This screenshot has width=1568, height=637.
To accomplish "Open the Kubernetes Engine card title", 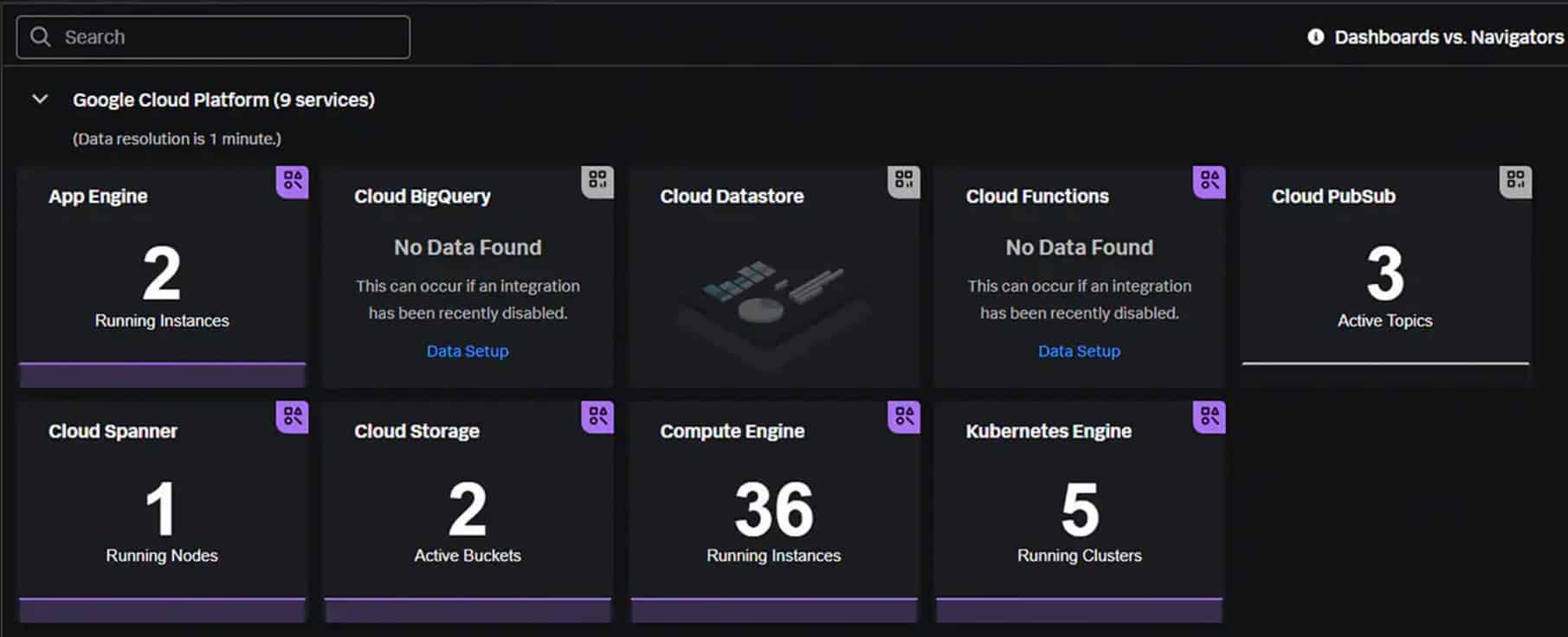I will [1049, 431].
